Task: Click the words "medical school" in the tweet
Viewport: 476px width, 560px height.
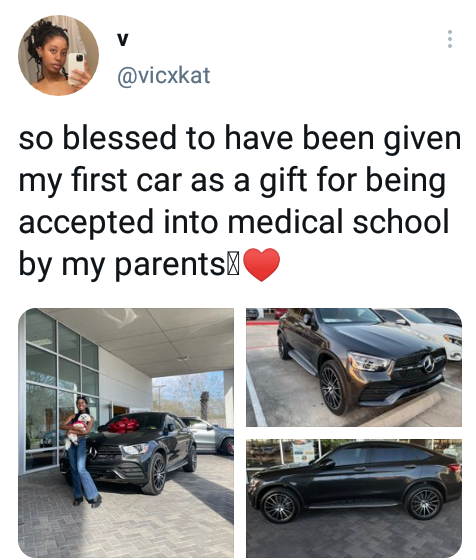Action: tap(338, 222)
